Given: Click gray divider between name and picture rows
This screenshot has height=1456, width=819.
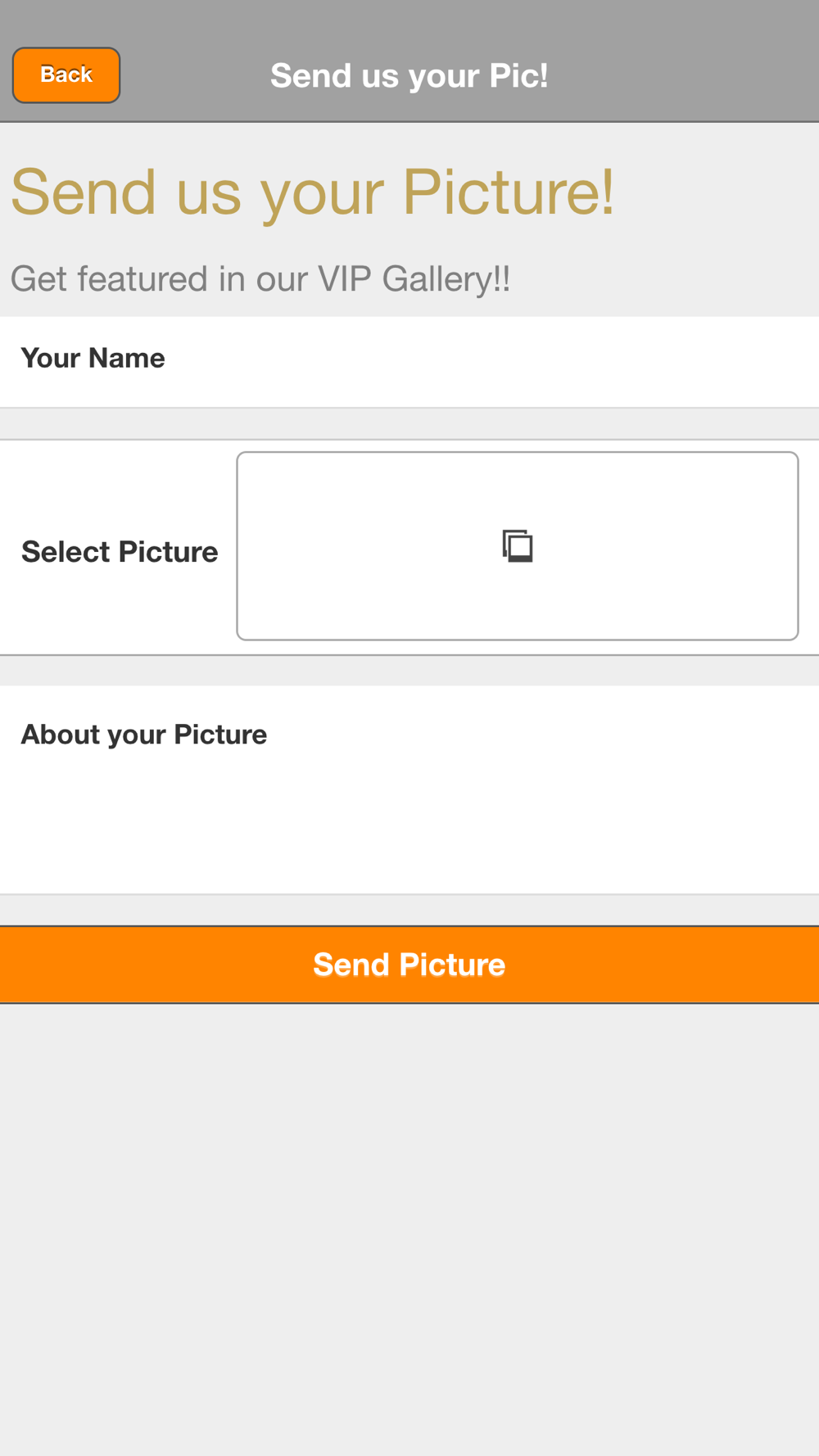Looking at the screenshot, I should (409, 424).
